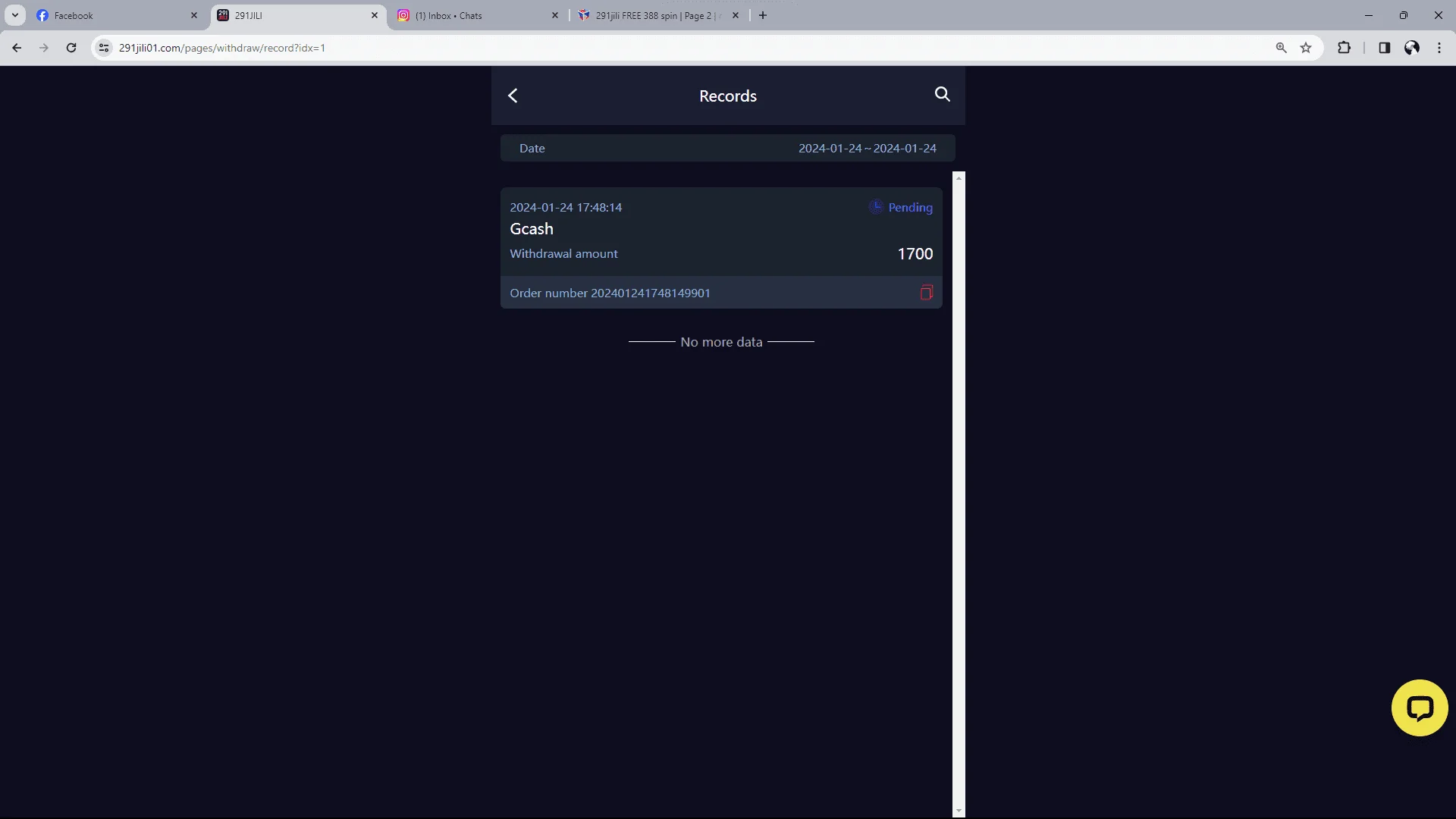Minimize the browser window

(1369, 15)
